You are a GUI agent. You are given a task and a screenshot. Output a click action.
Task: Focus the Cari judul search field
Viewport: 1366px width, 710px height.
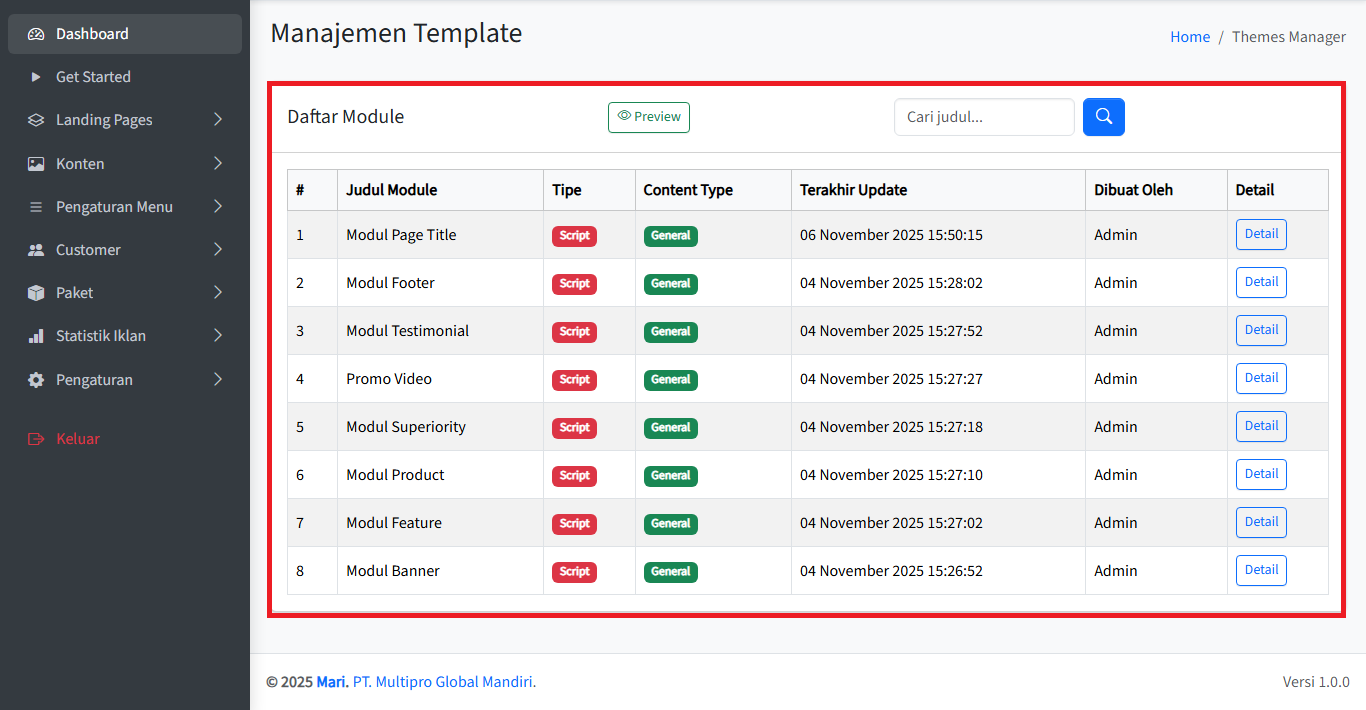(x=983, y=117)
